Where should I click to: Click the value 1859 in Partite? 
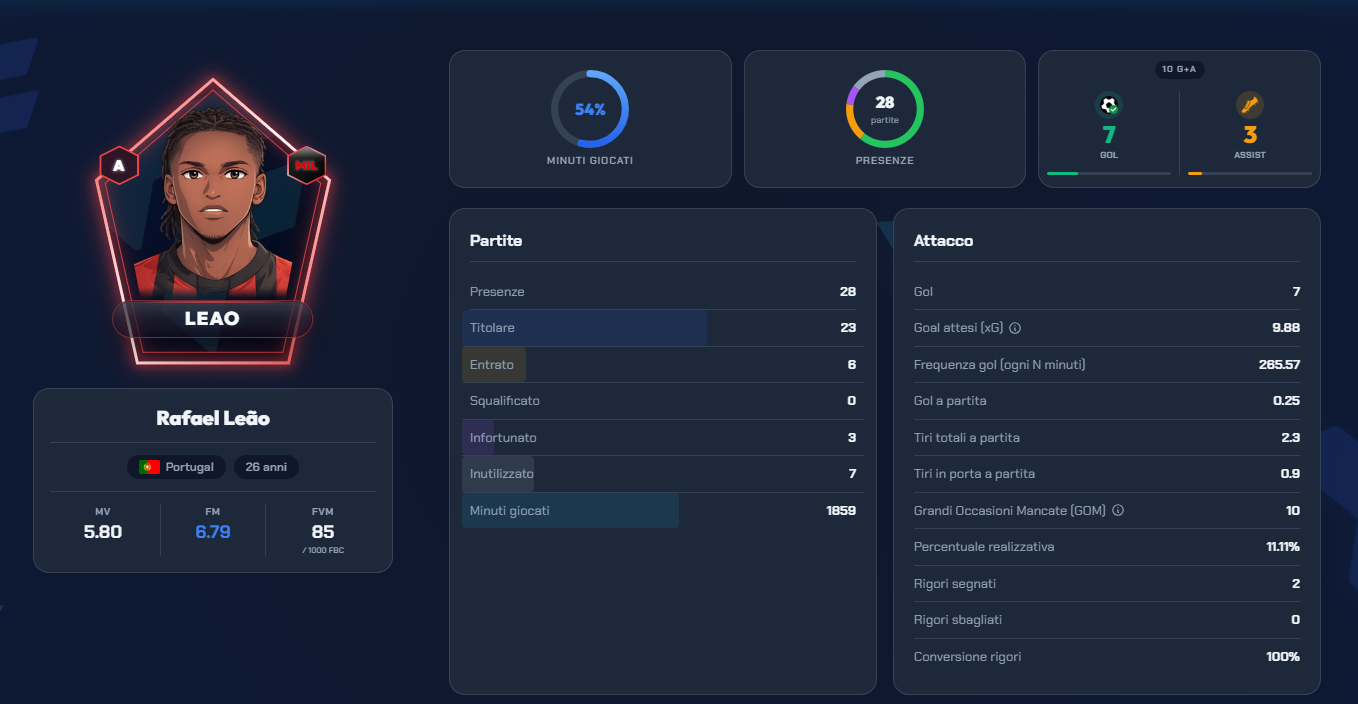point(841,510)
